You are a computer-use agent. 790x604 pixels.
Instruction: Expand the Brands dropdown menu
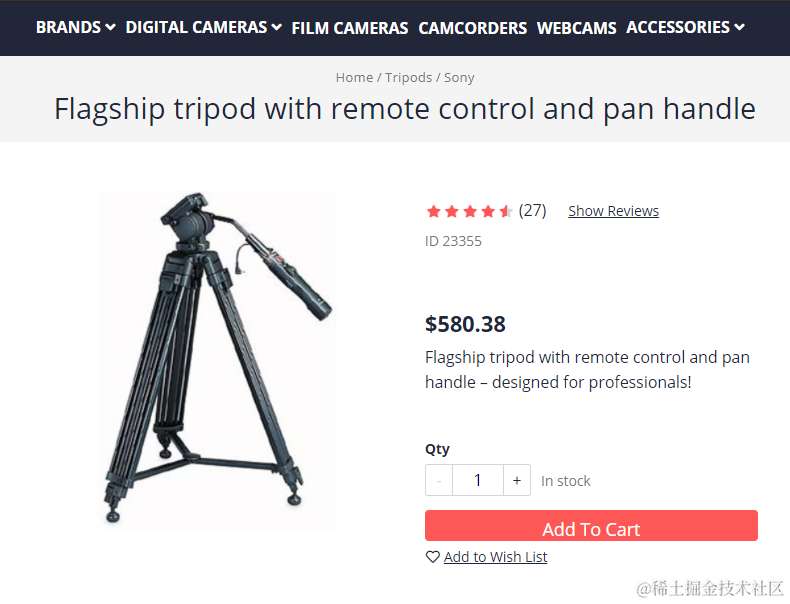coord(76,27)
